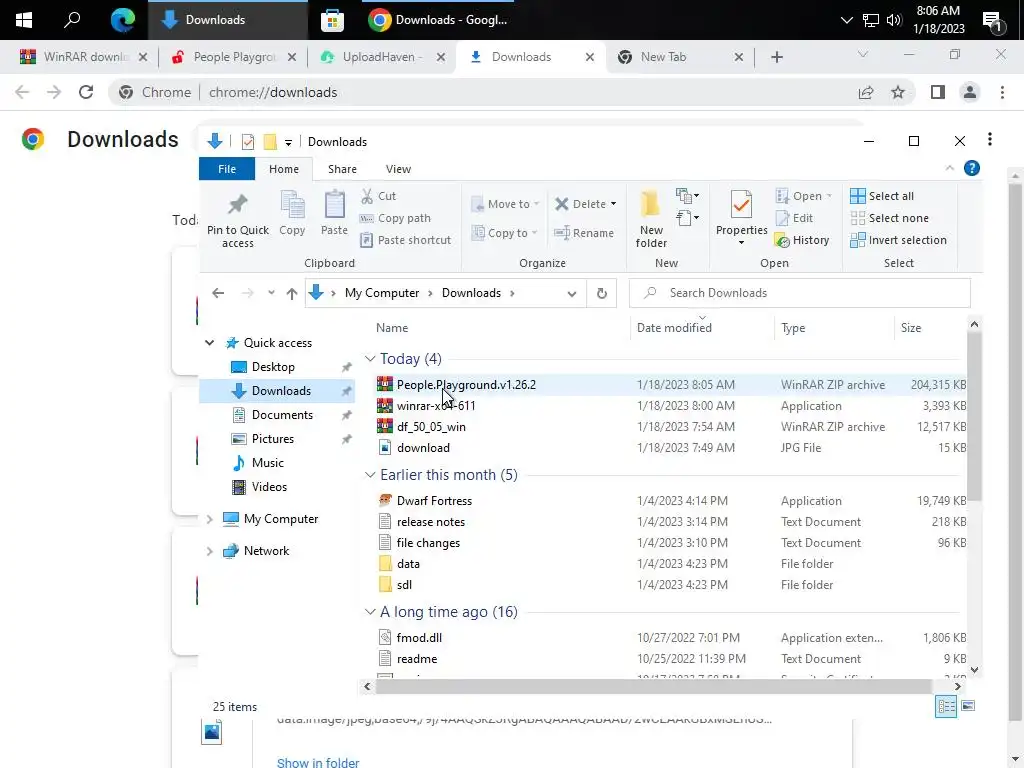1024x768 pixels.
Task: Open Chrome three-dot menu
Action: click(x=1002, y=92)
